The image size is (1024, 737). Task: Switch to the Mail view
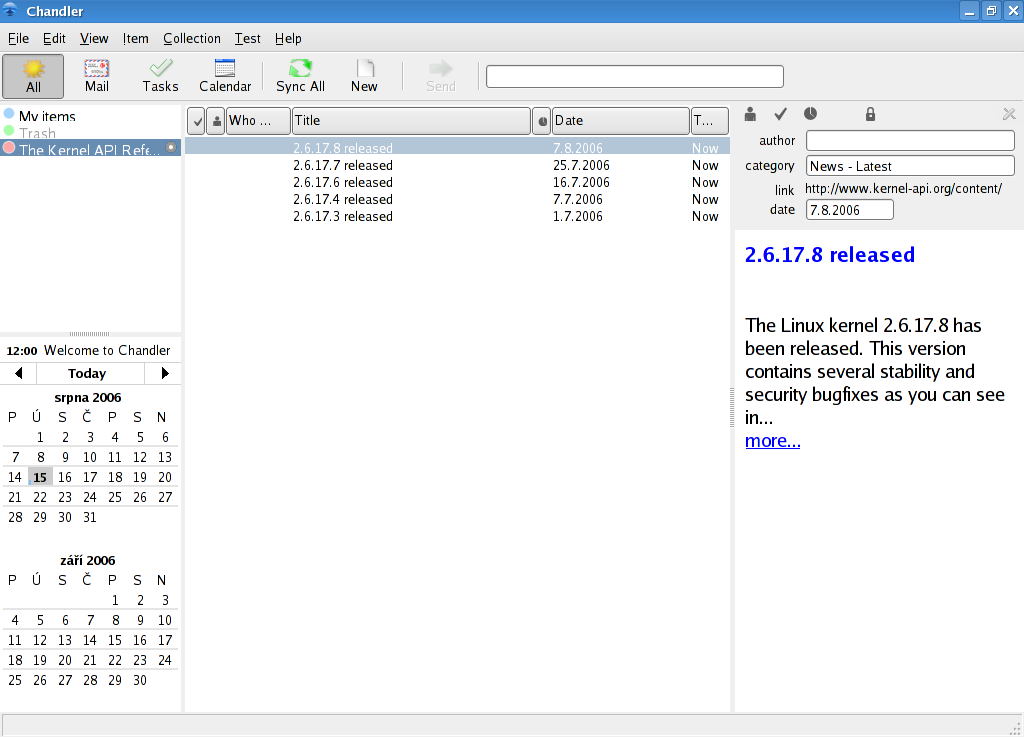click(97, 76)
